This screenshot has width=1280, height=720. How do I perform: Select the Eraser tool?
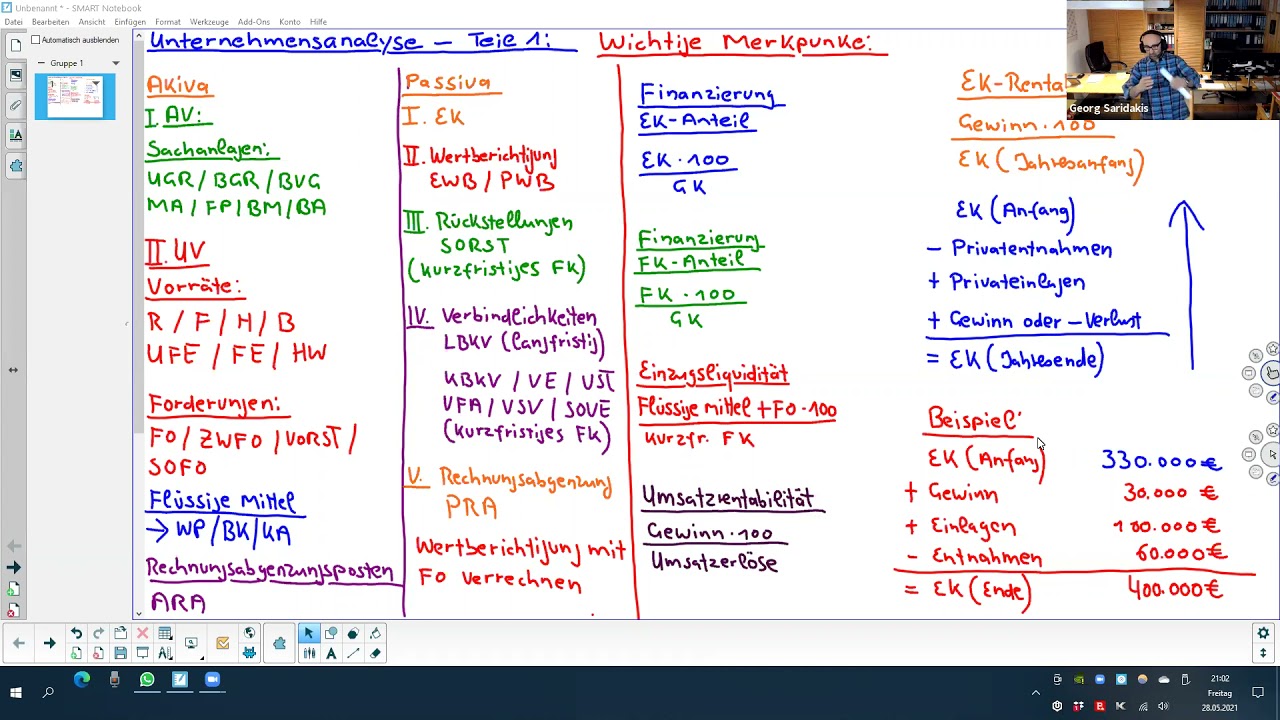click(x=375, y=653)
